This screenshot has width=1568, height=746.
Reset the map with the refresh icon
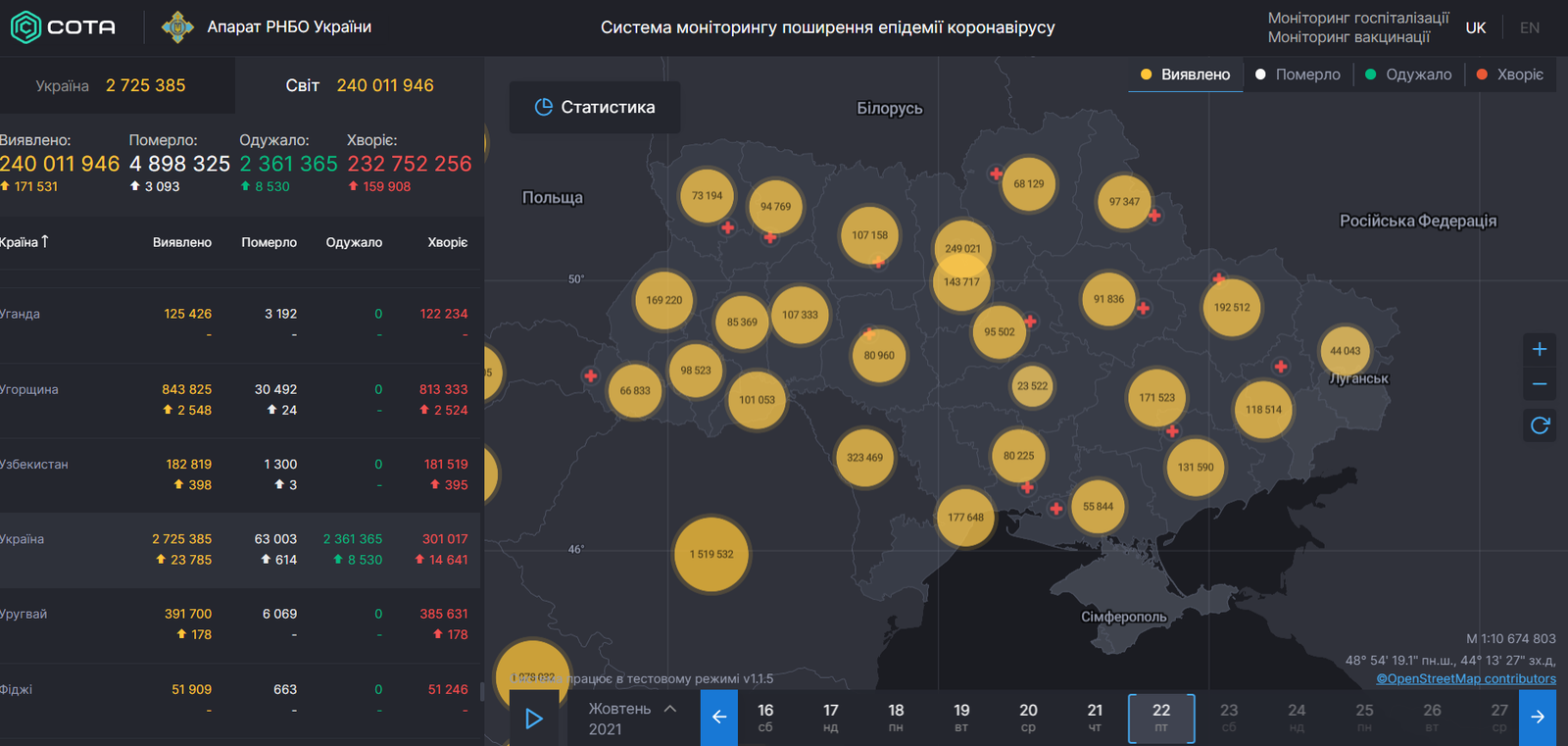pos(1540,425)
